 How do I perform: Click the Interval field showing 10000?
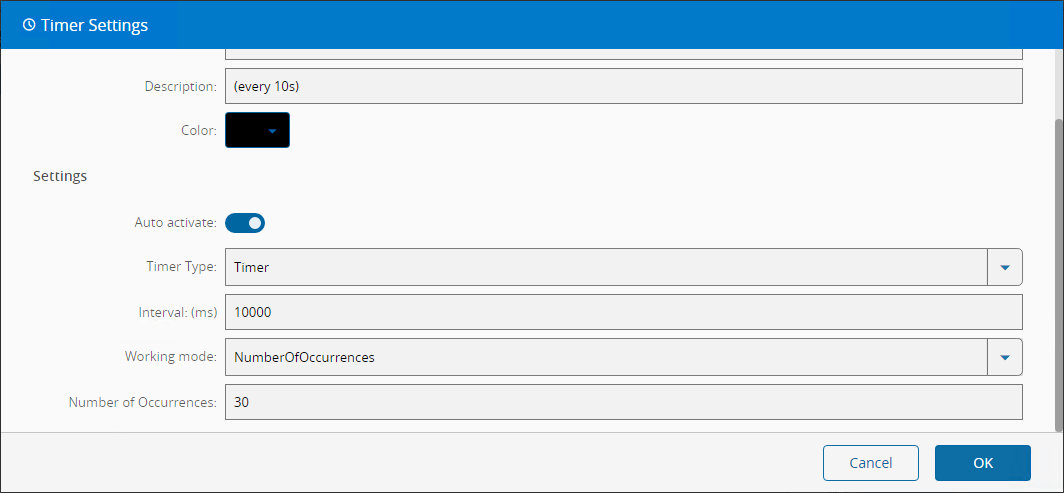(x=623, y=312)
